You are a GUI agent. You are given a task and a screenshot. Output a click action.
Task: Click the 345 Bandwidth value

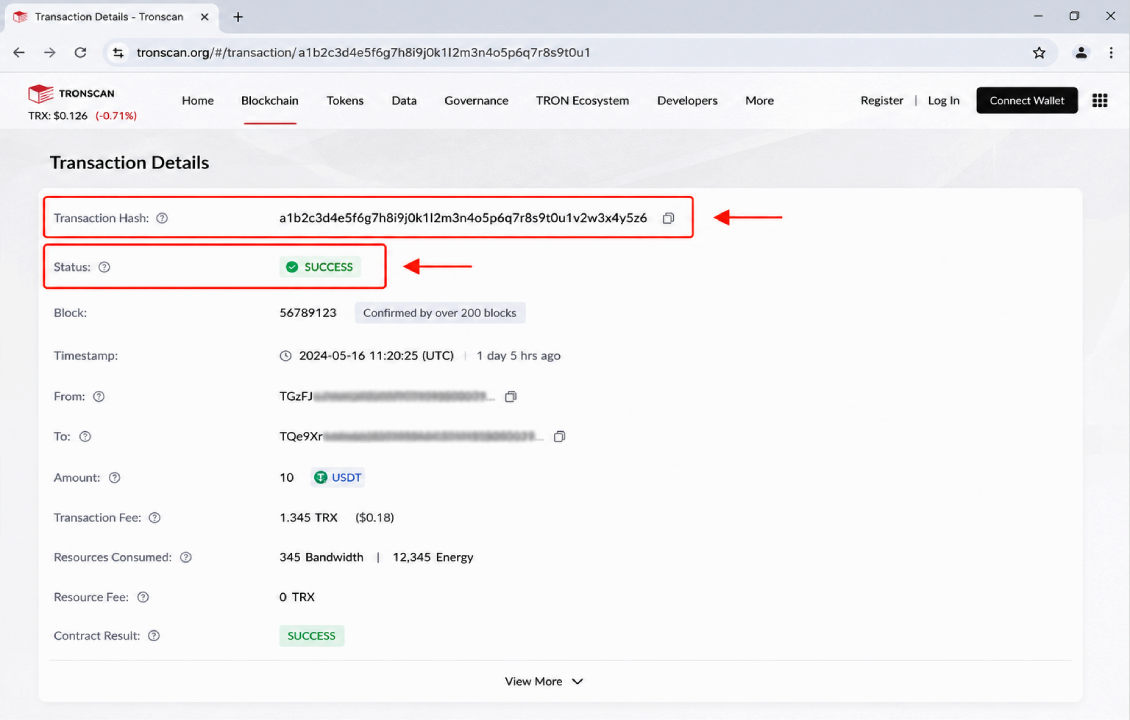321,557
